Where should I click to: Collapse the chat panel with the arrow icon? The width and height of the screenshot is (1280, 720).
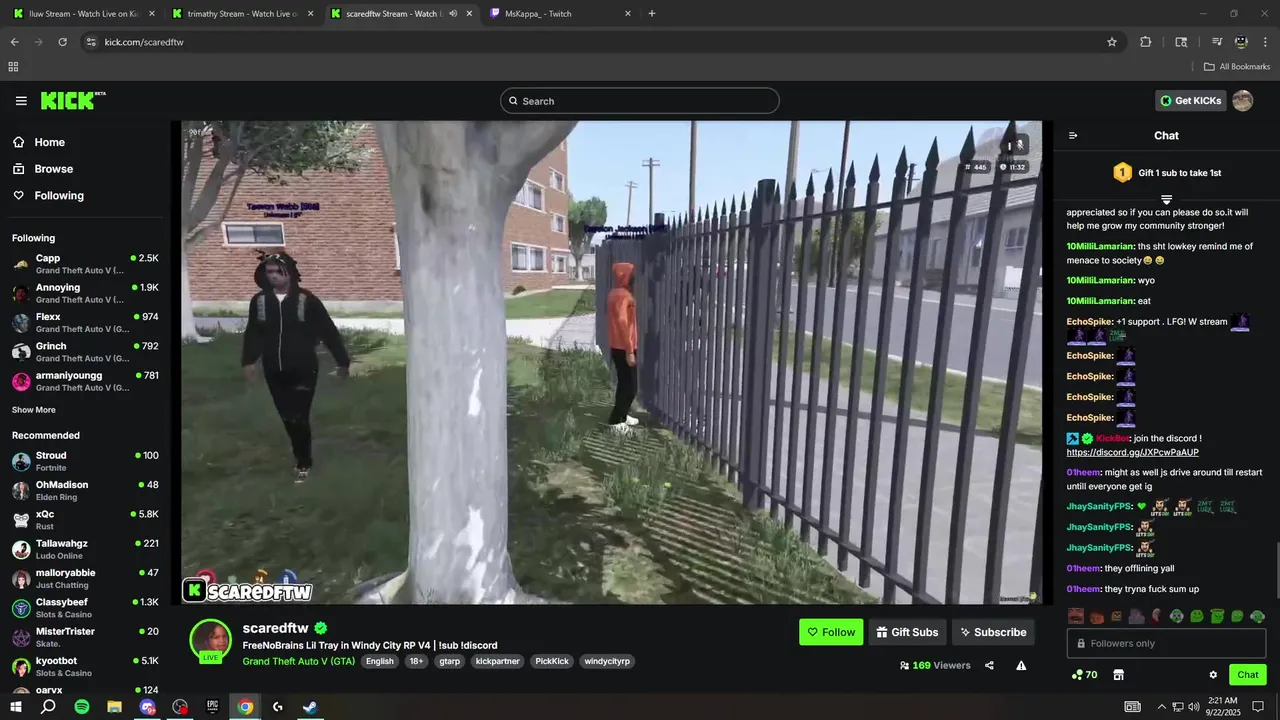point(1073,136)
